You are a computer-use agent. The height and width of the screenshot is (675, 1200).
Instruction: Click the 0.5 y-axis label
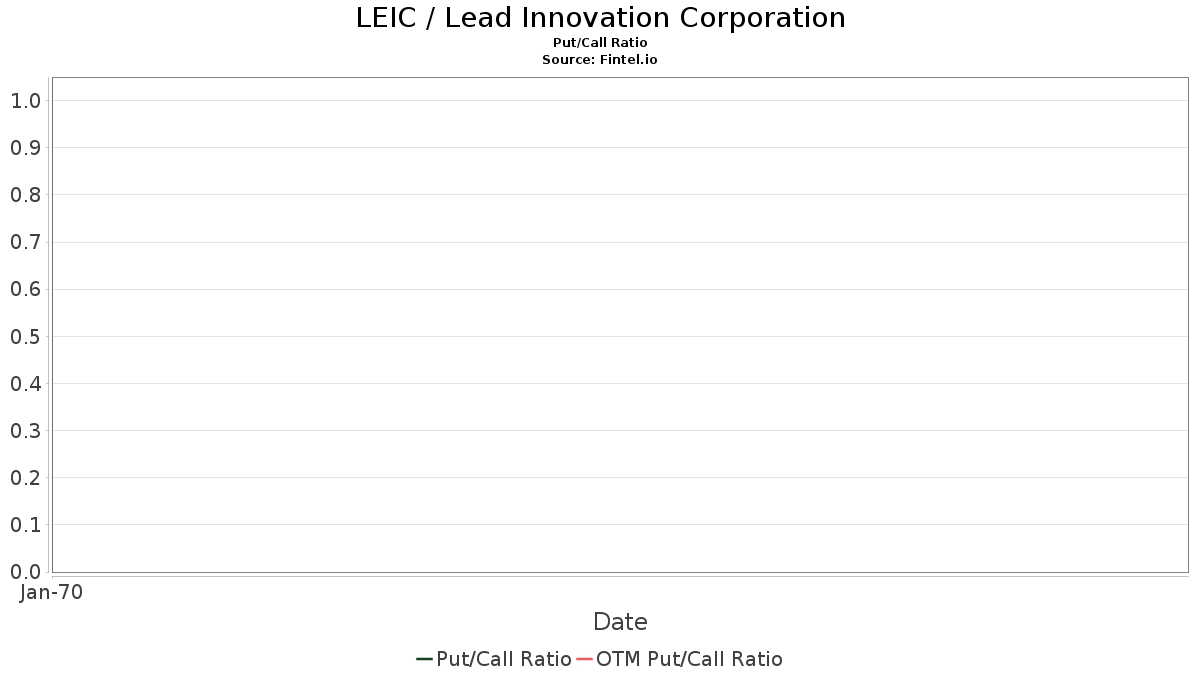click(25, 337)
